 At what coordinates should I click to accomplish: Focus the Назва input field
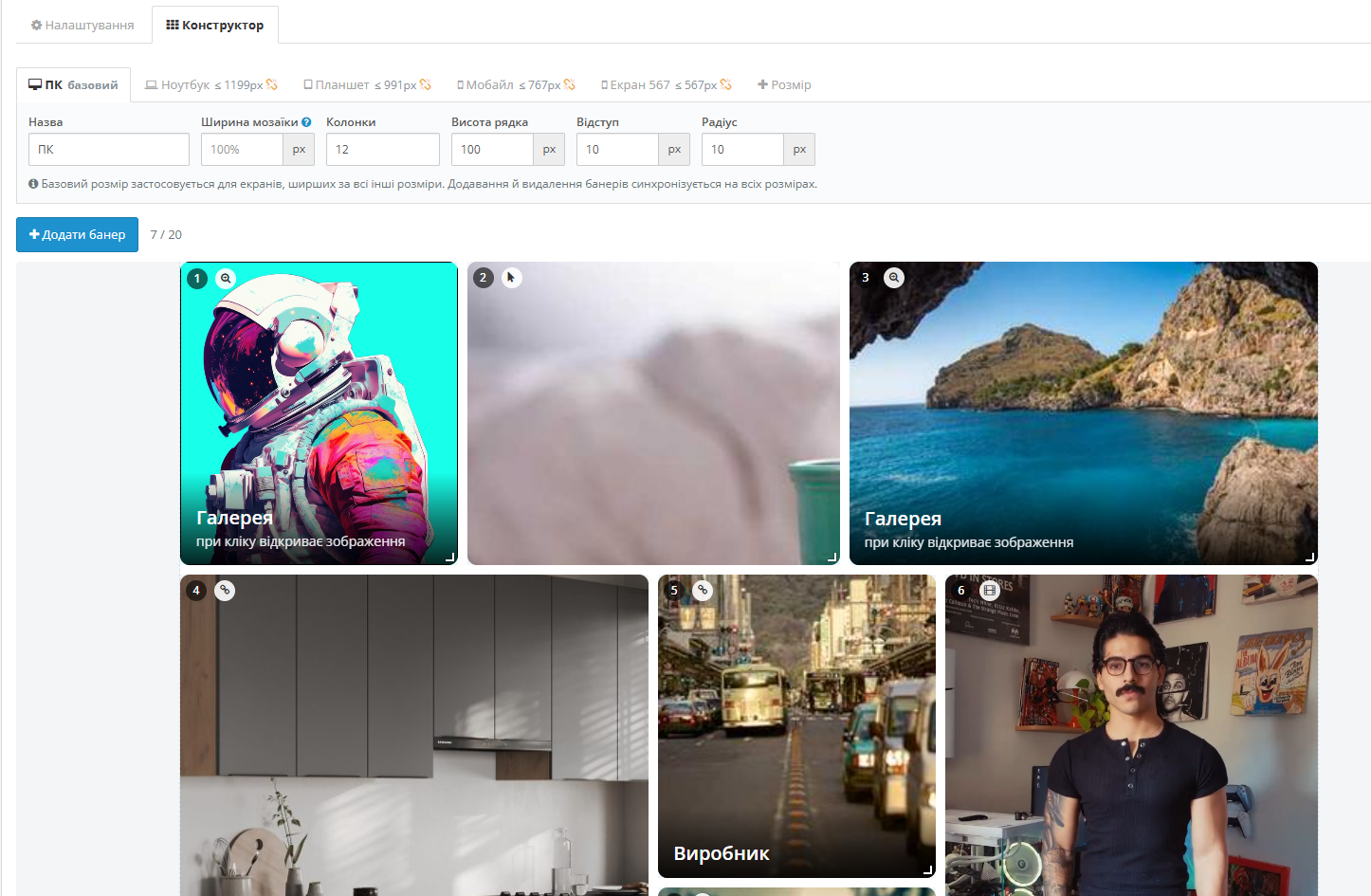[x=109, y=150]
